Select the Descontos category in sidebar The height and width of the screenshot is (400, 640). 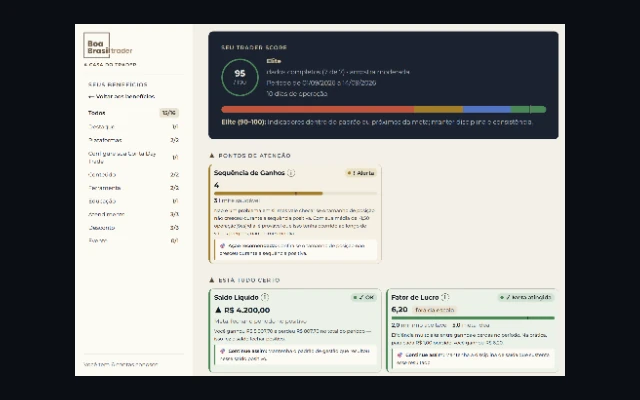click(133, 228)
